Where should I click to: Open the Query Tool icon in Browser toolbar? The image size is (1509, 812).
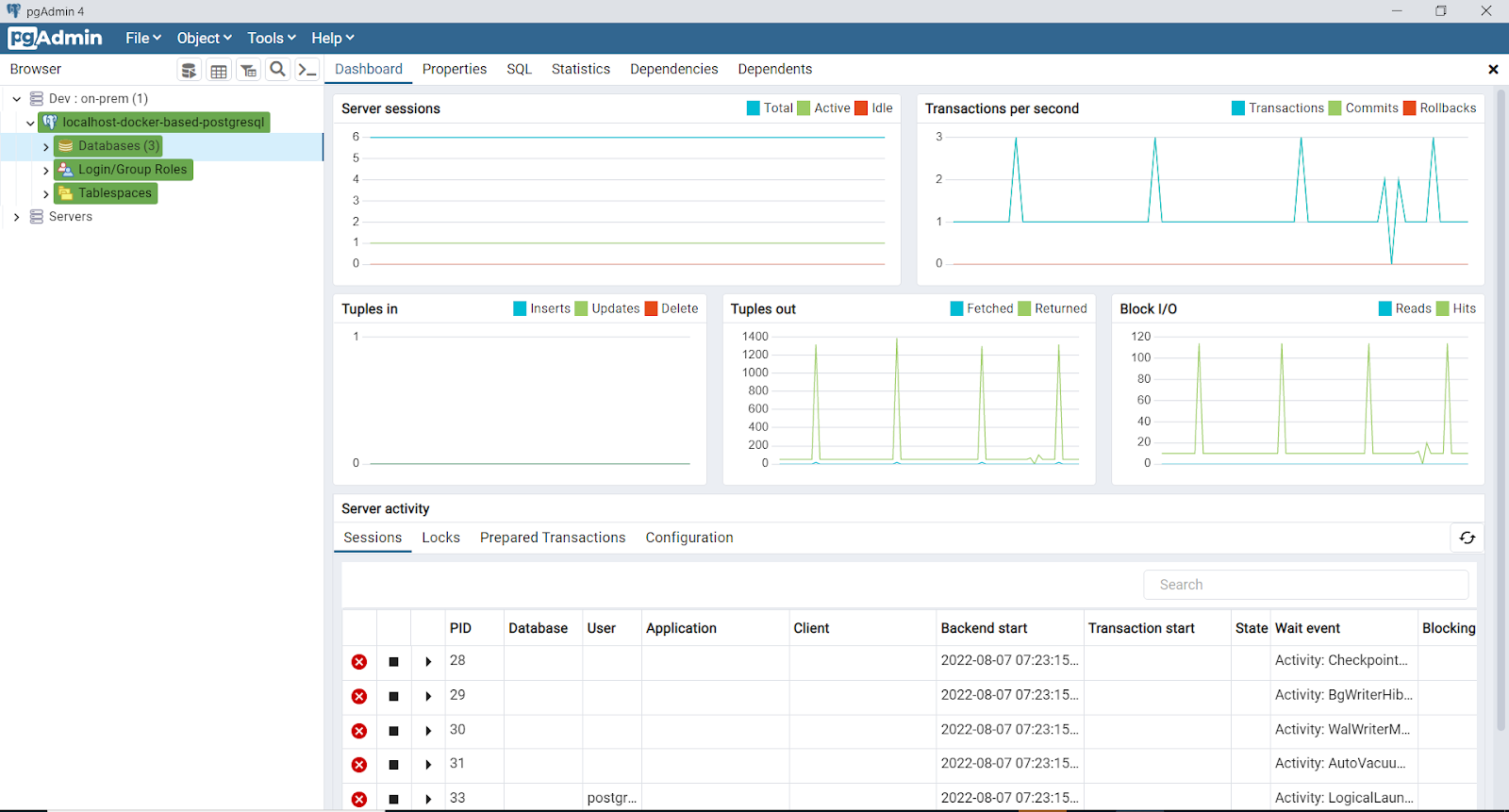pos(189,70)
